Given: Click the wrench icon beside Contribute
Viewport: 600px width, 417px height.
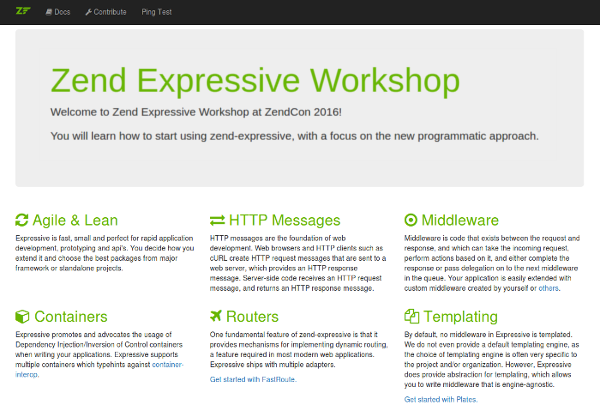Looking at the screenshot, I should 88,12.
